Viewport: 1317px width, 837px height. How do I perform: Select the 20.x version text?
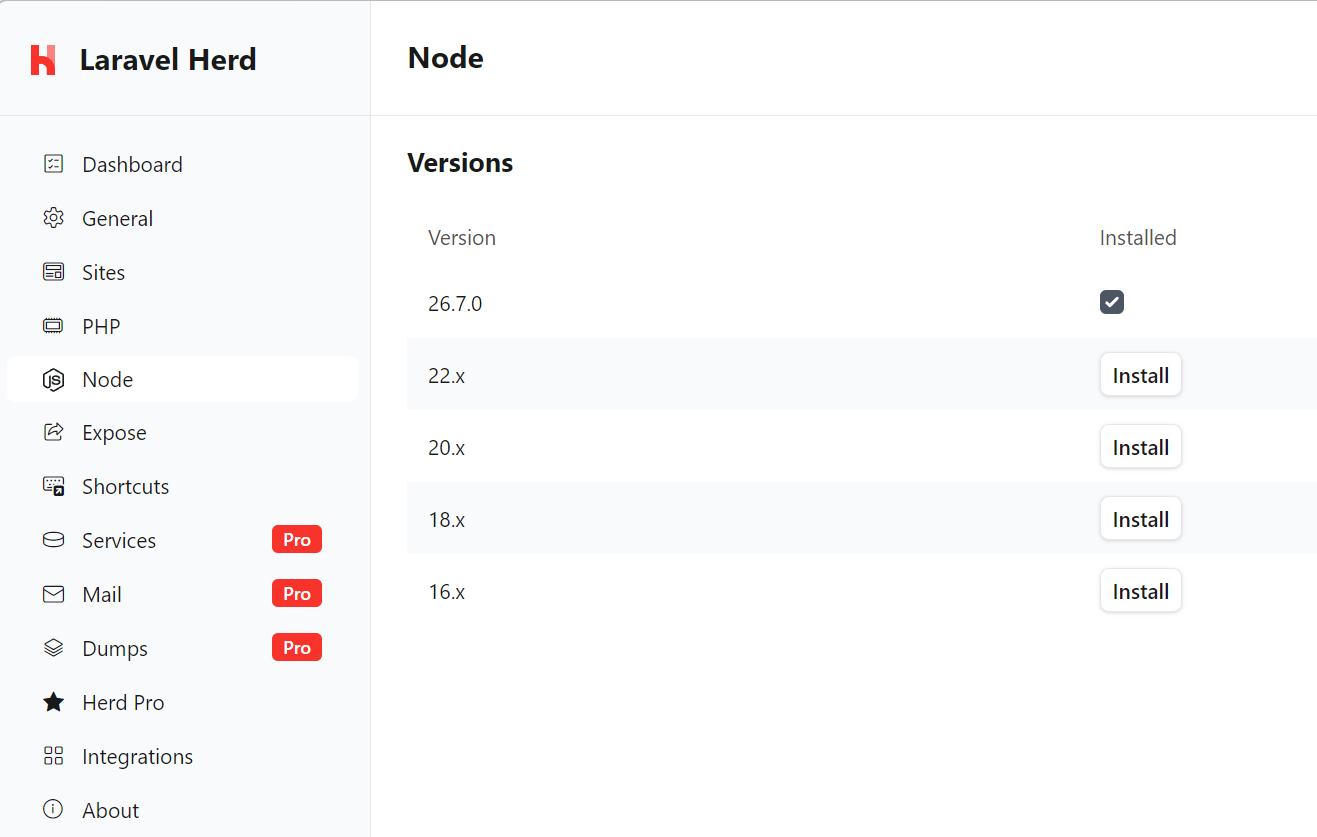(x=447, y=448)
